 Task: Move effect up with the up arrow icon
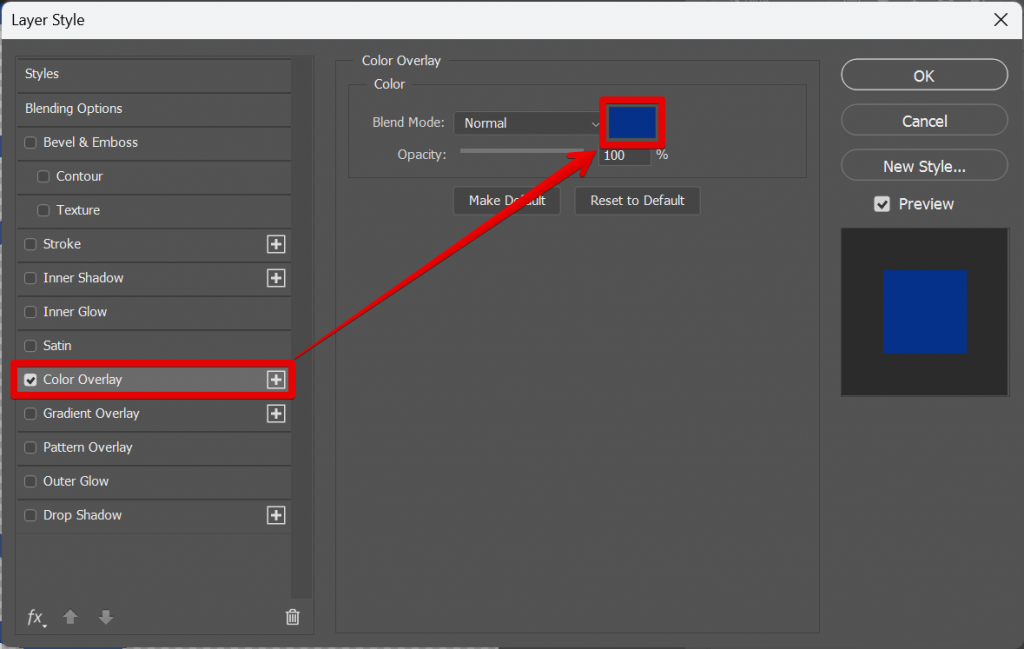pyautogui.click(x=70, y=617)
